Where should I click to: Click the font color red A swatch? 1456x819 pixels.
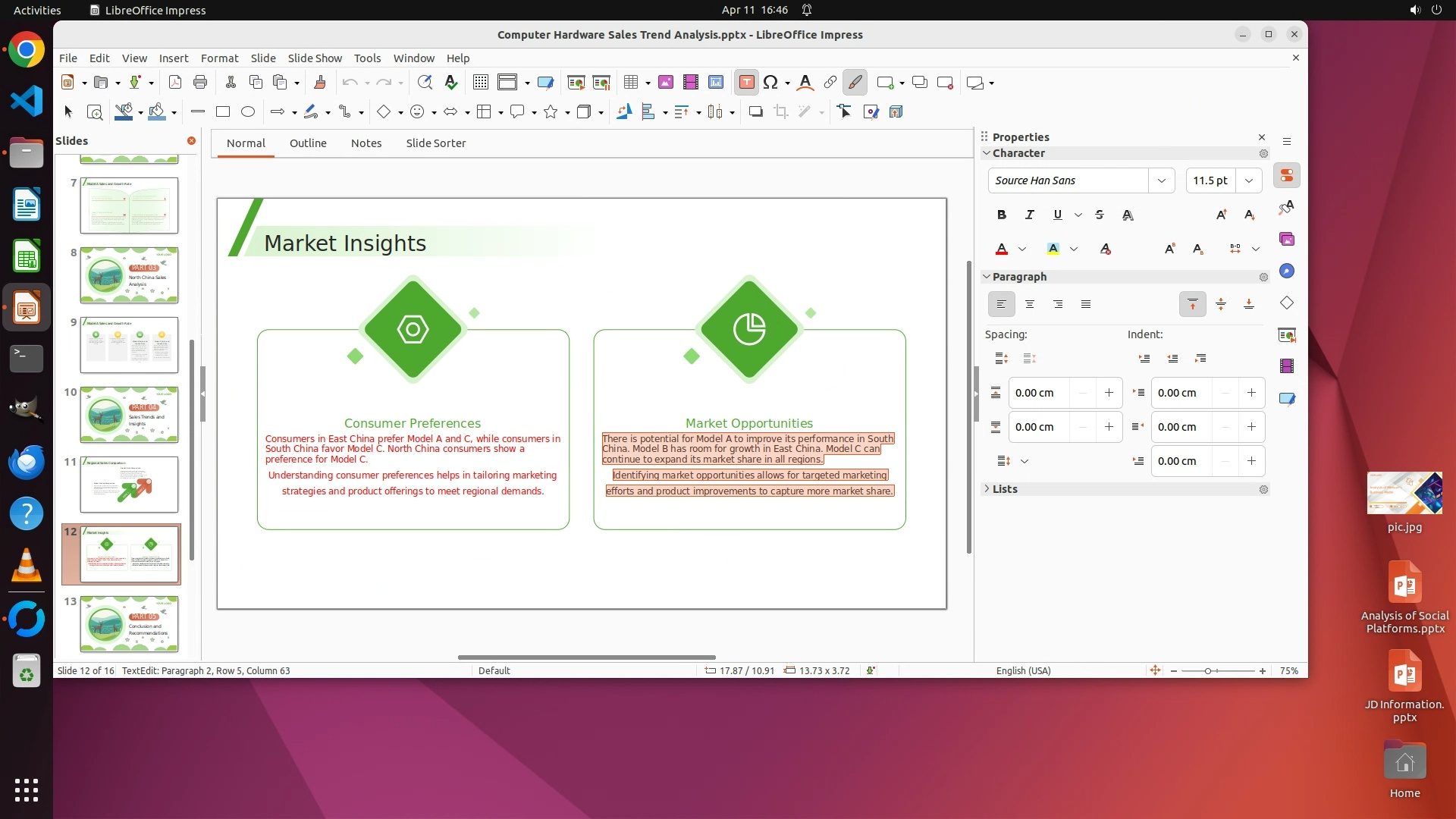tap(1002, 249)
